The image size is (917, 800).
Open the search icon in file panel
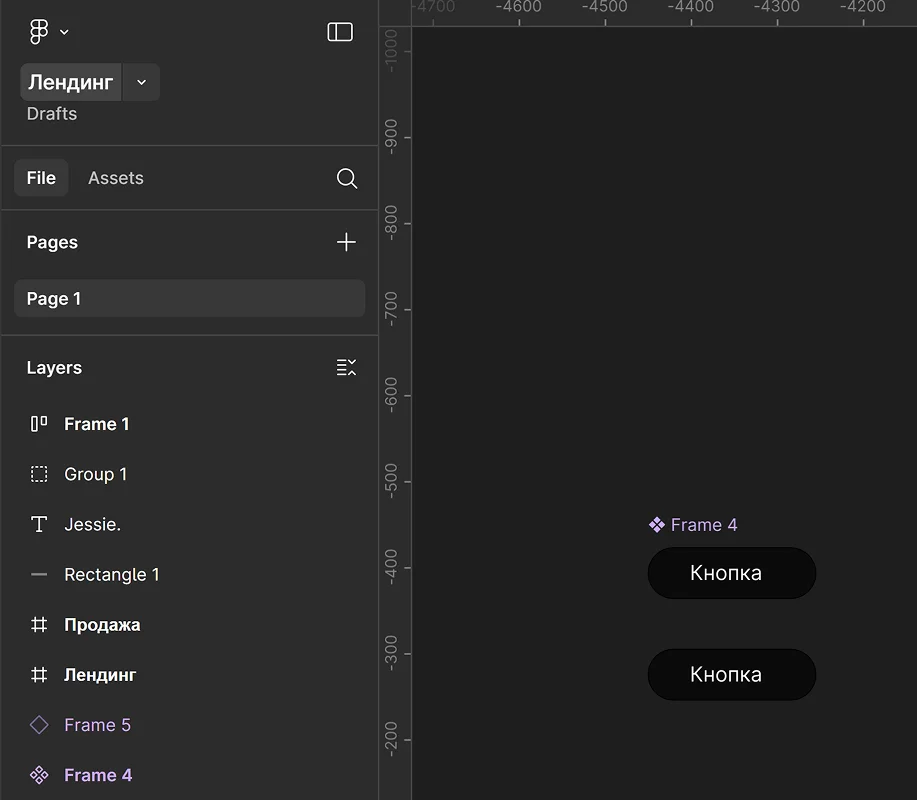pos(346,178)
